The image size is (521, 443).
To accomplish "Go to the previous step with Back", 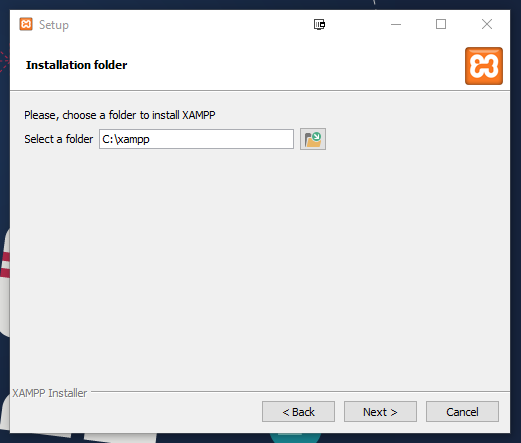I will coord(298,412).
